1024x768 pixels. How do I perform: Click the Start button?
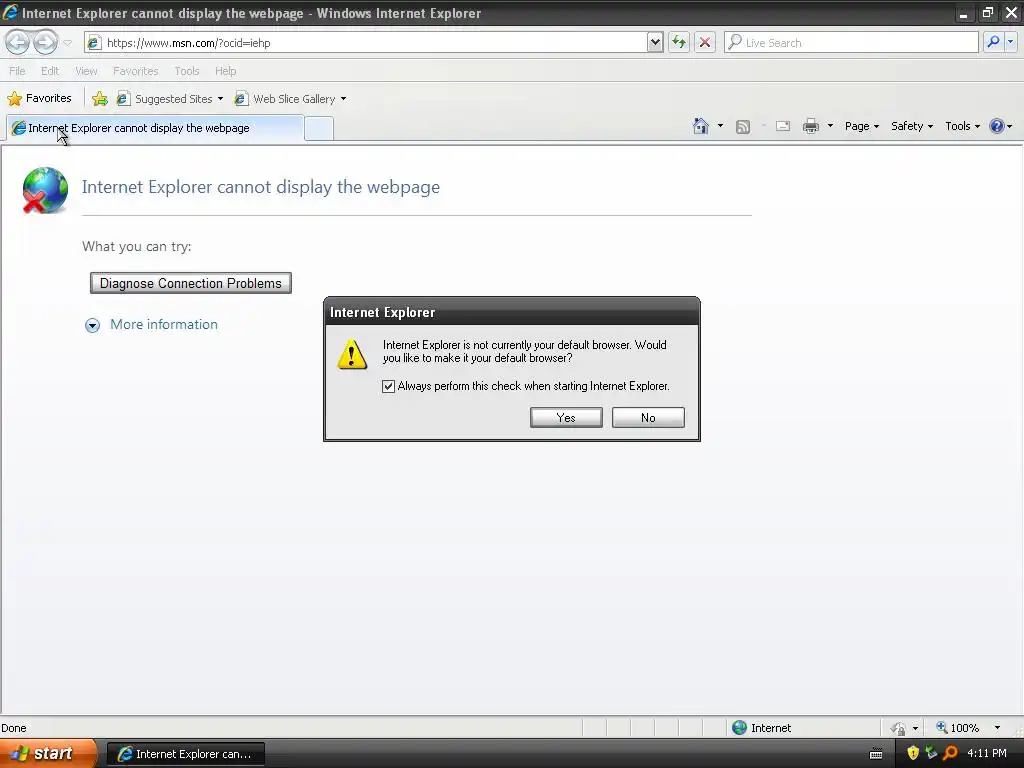47,754
